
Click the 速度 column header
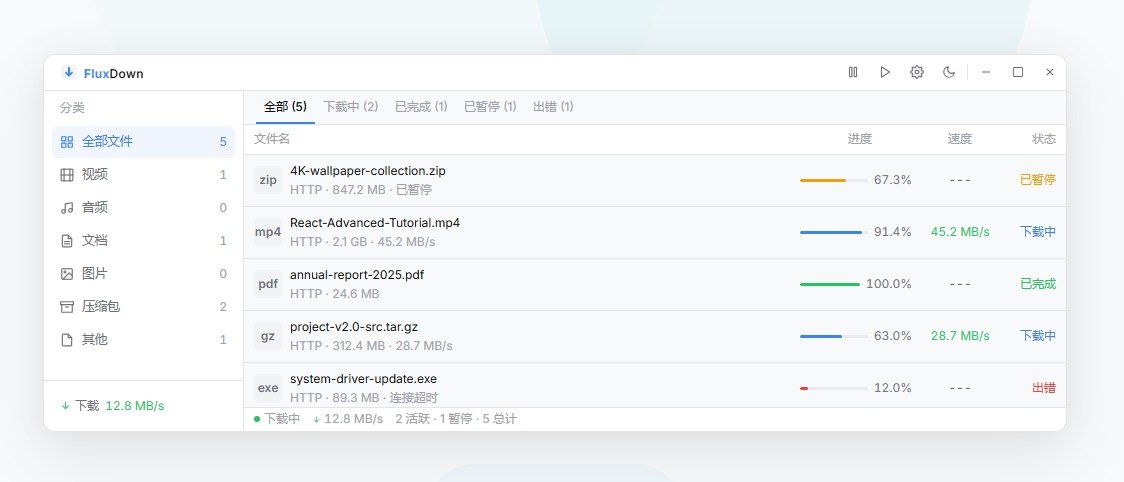pos(960,139)
